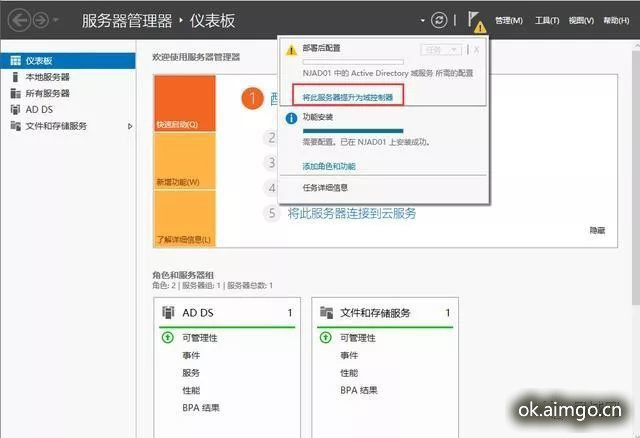Open 事件 in AD DS tile
The image size is (640, 438).
click(x=191, y=356)
